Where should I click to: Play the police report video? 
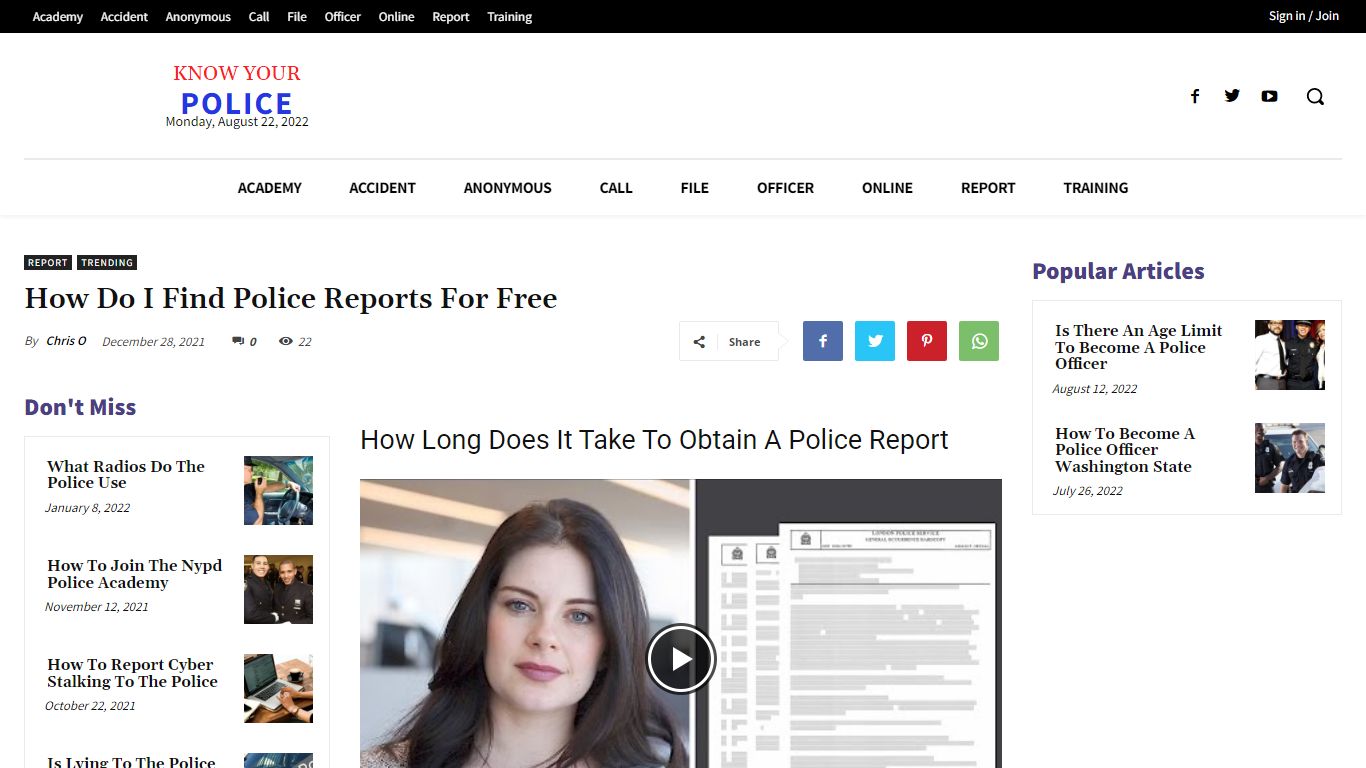681,659
